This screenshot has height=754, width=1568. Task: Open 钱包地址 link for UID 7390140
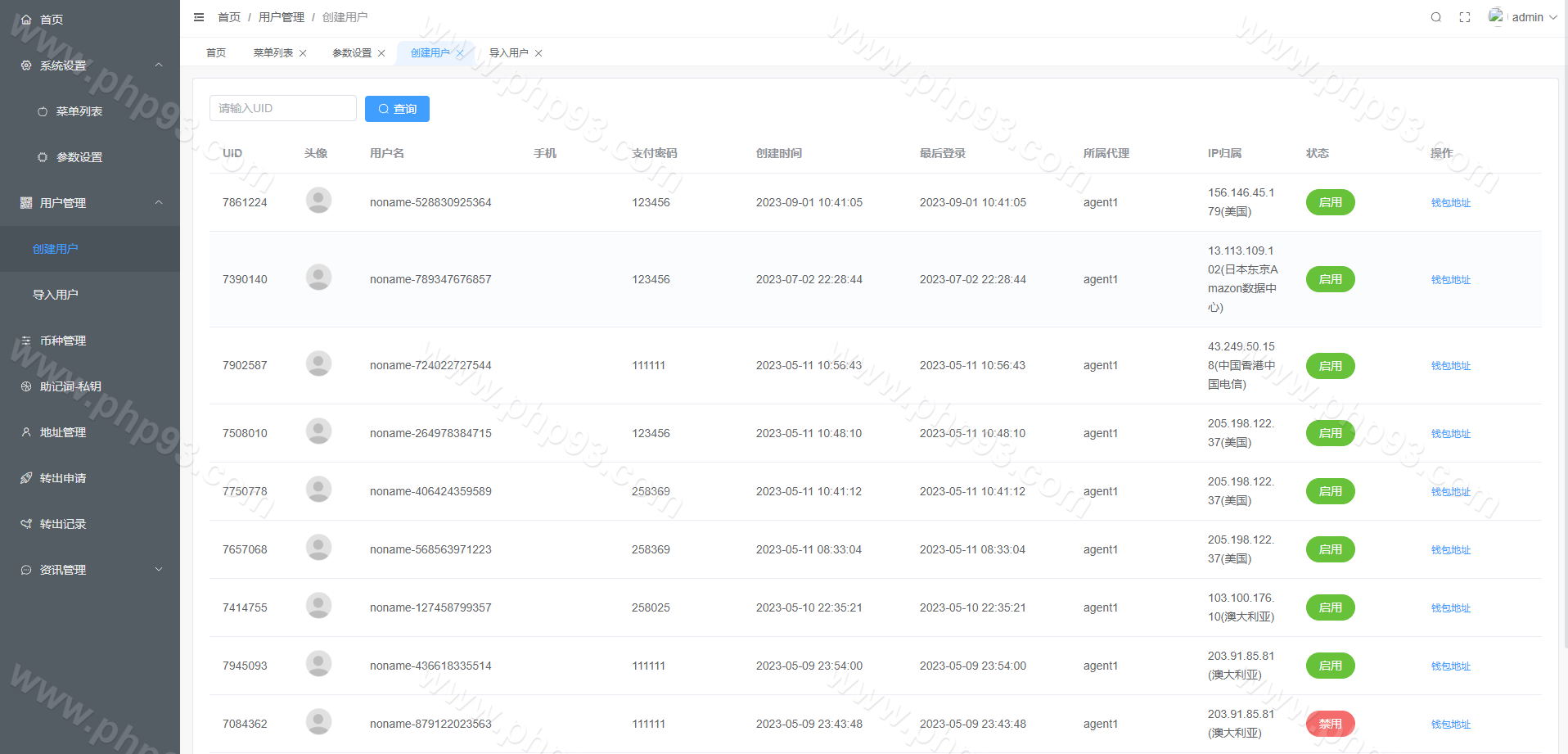pos(1450,280)
